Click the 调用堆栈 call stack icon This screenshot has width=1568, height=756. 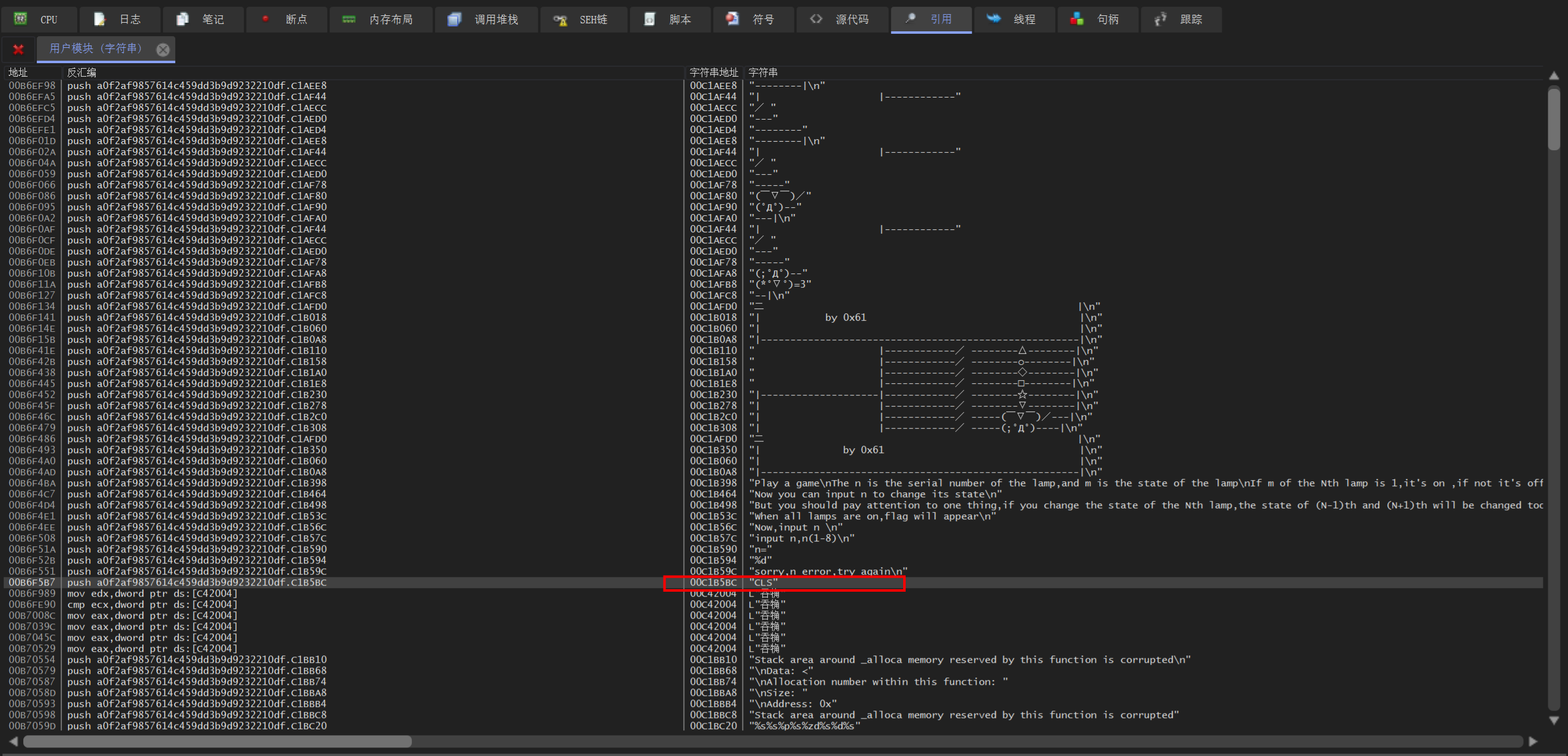click(x=454, y=19)
